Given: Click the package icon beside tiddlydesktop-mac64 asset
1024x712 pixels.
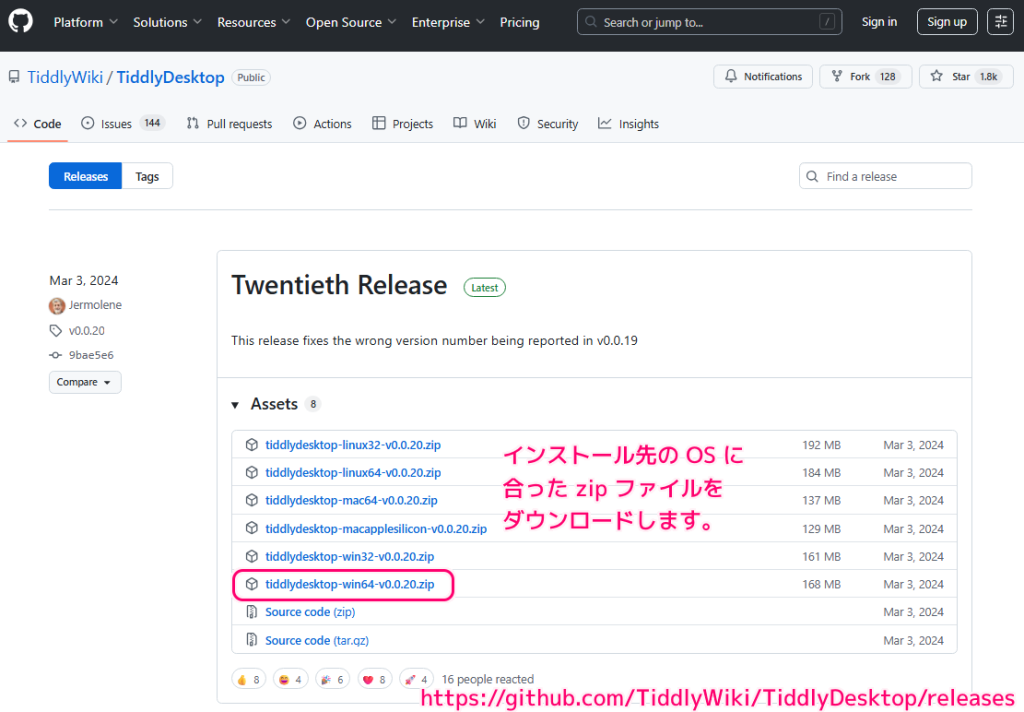Looking at the screenshot, I should tap(251, 500).
